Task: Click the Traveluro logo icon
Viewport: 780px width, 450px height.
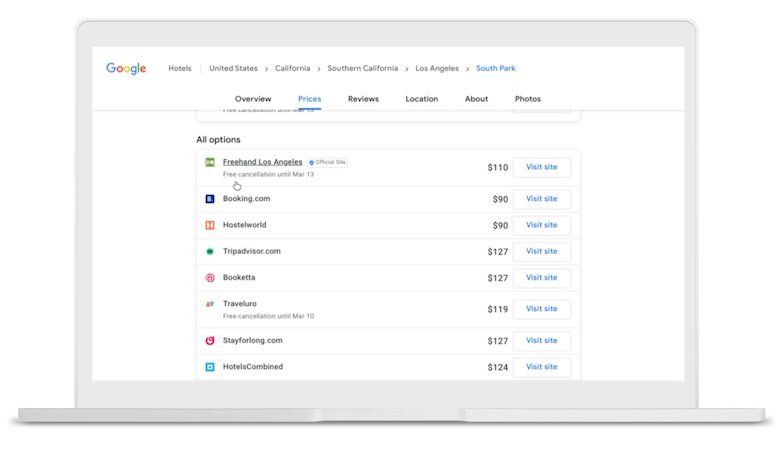Action: [x=210, y=304]
